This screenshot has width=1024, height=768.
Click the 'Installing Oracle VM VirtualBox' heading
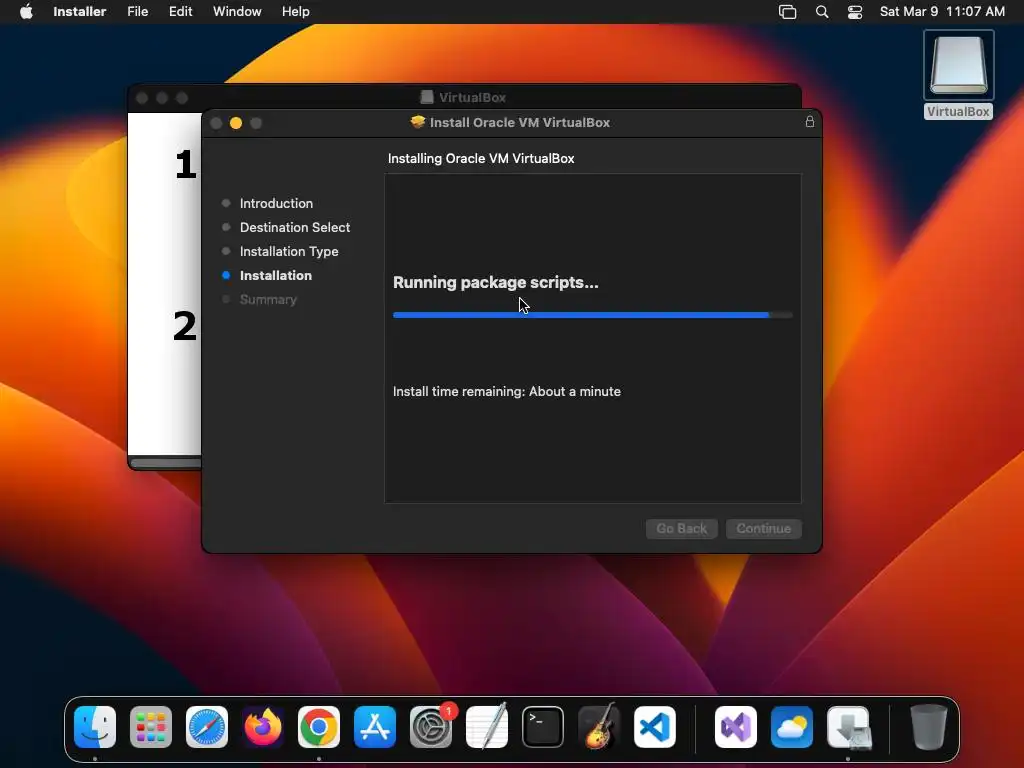click(481, 158)
